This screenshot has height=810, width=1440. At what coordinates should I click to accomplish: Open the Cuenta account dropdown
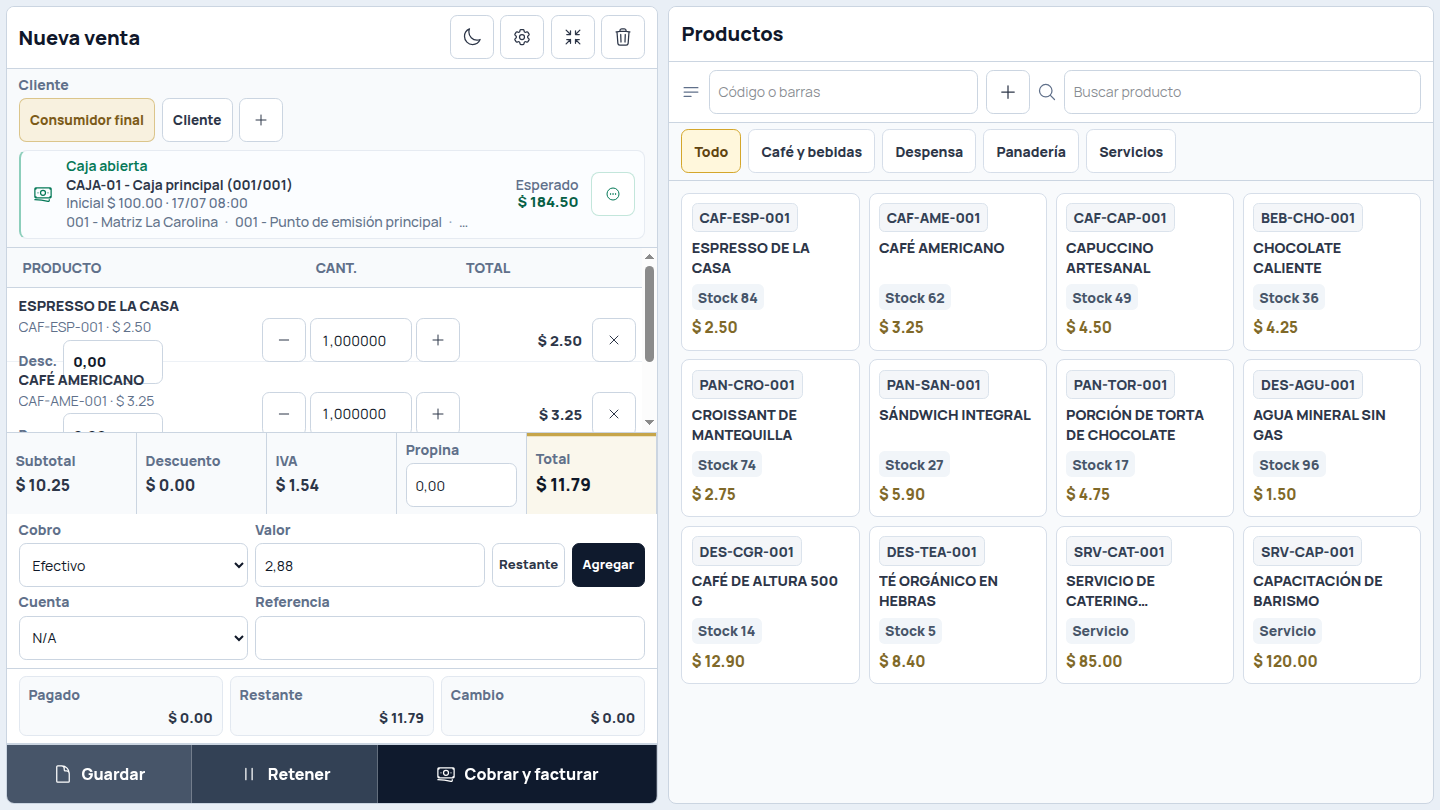133,638
